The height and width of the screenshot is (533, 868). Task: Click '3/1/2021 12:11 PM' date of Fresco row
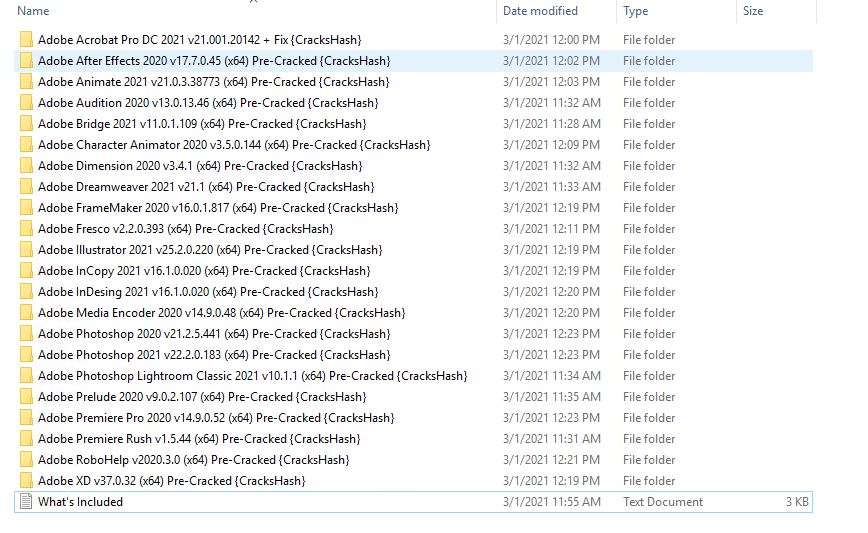(x=551, y=229)
